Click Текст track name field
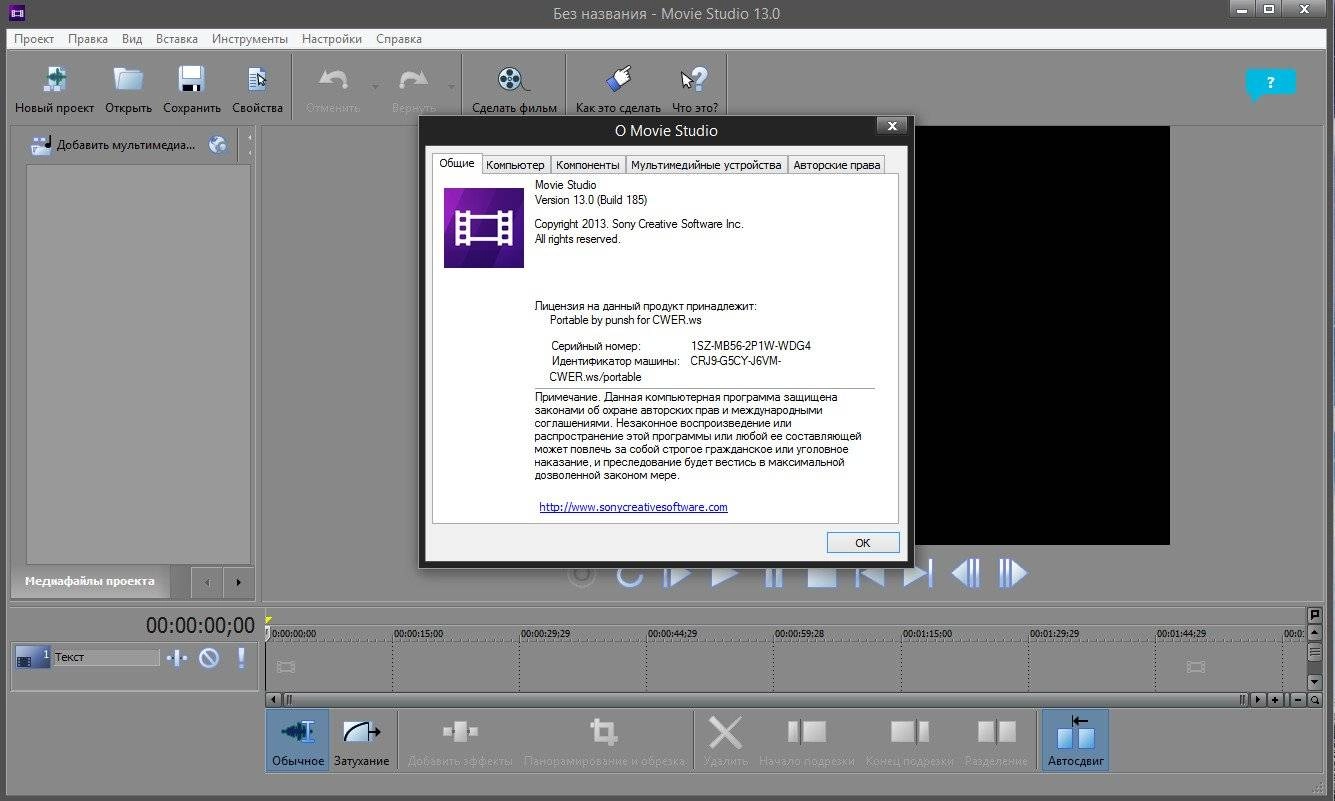Screen dimensions: 1335x801 click(105, 658)
